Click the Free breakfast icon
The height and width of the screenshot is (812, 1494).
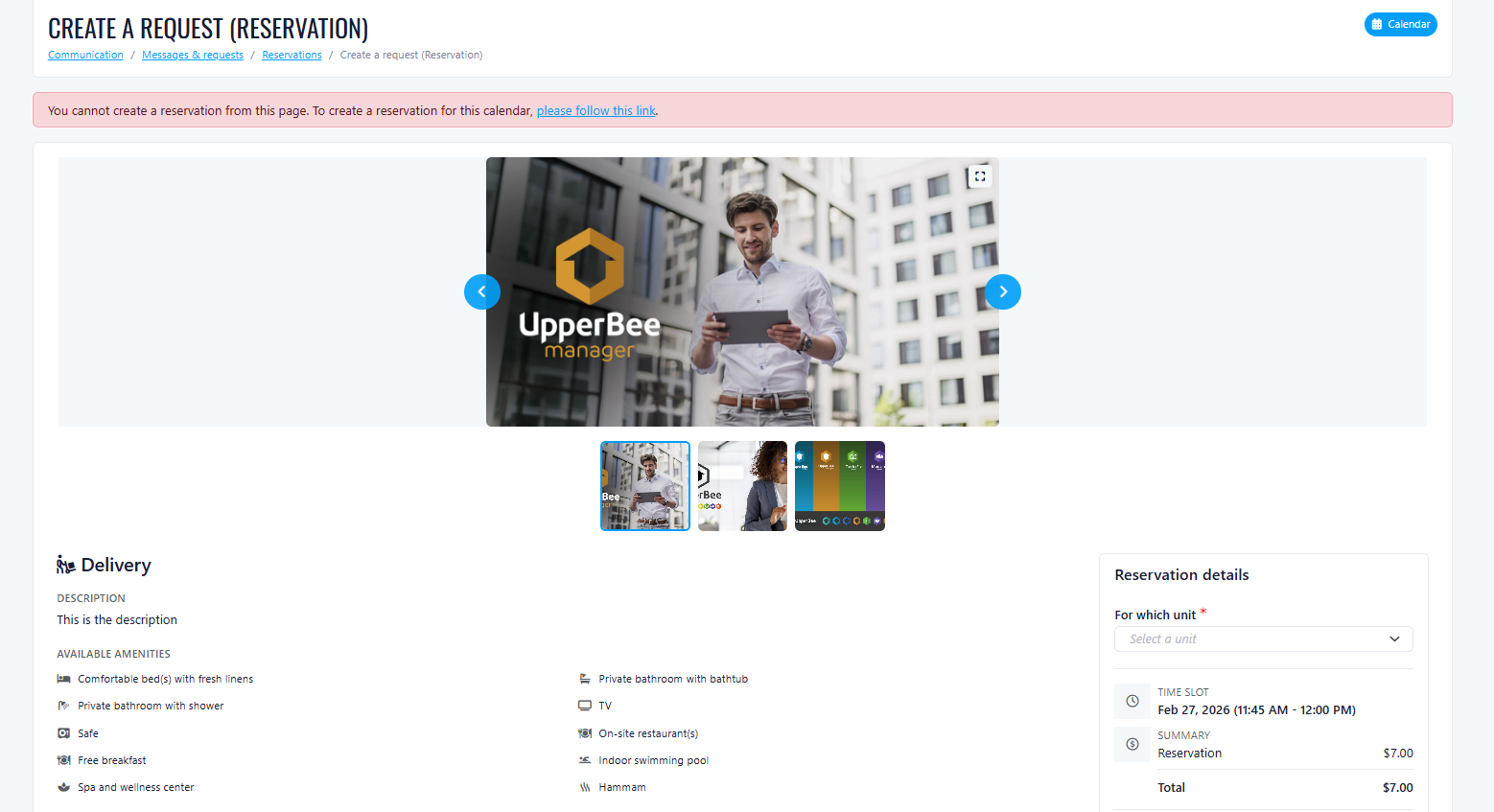pos(63,760)
